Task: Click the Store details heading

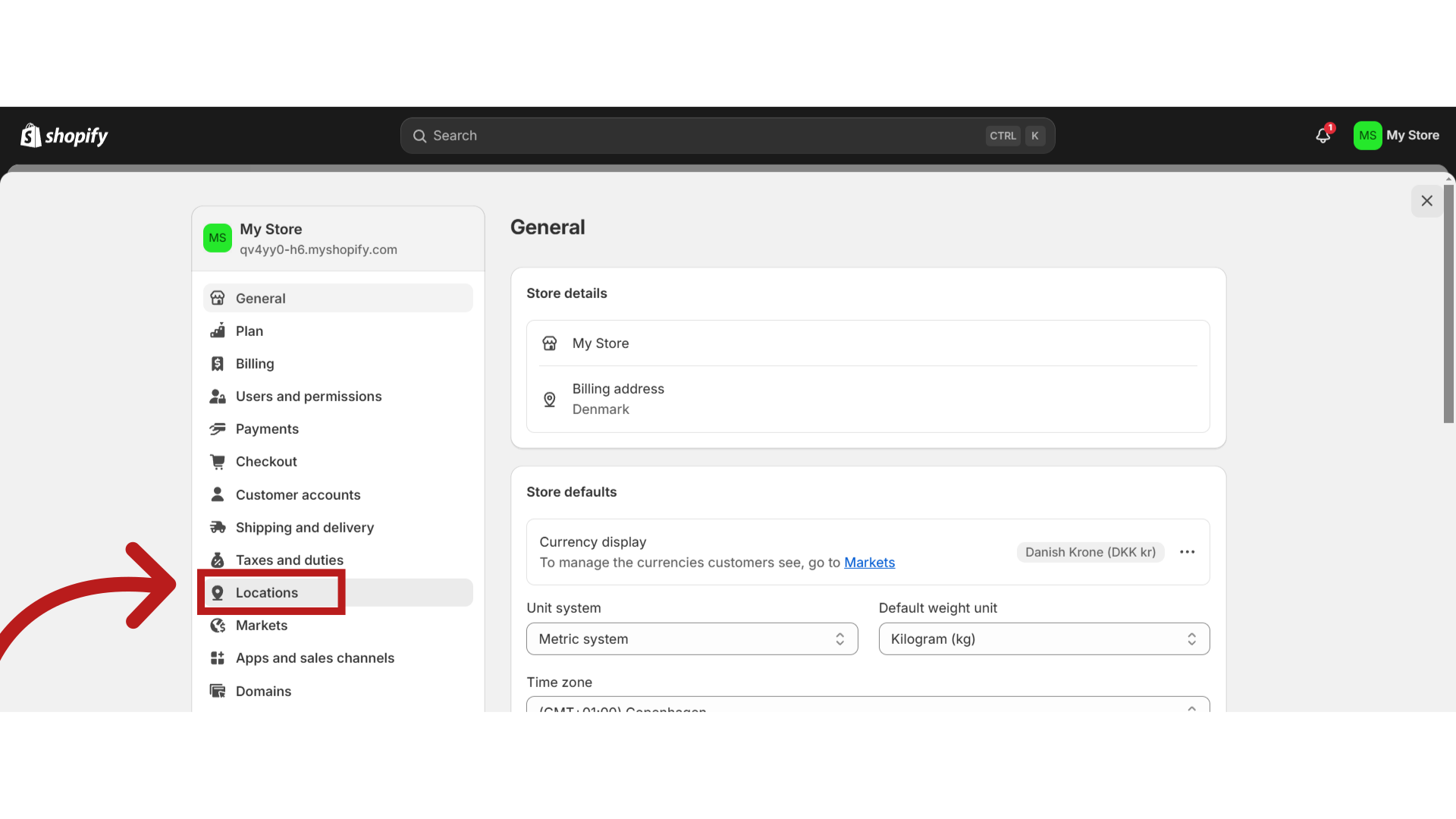Action: [566, 293]
